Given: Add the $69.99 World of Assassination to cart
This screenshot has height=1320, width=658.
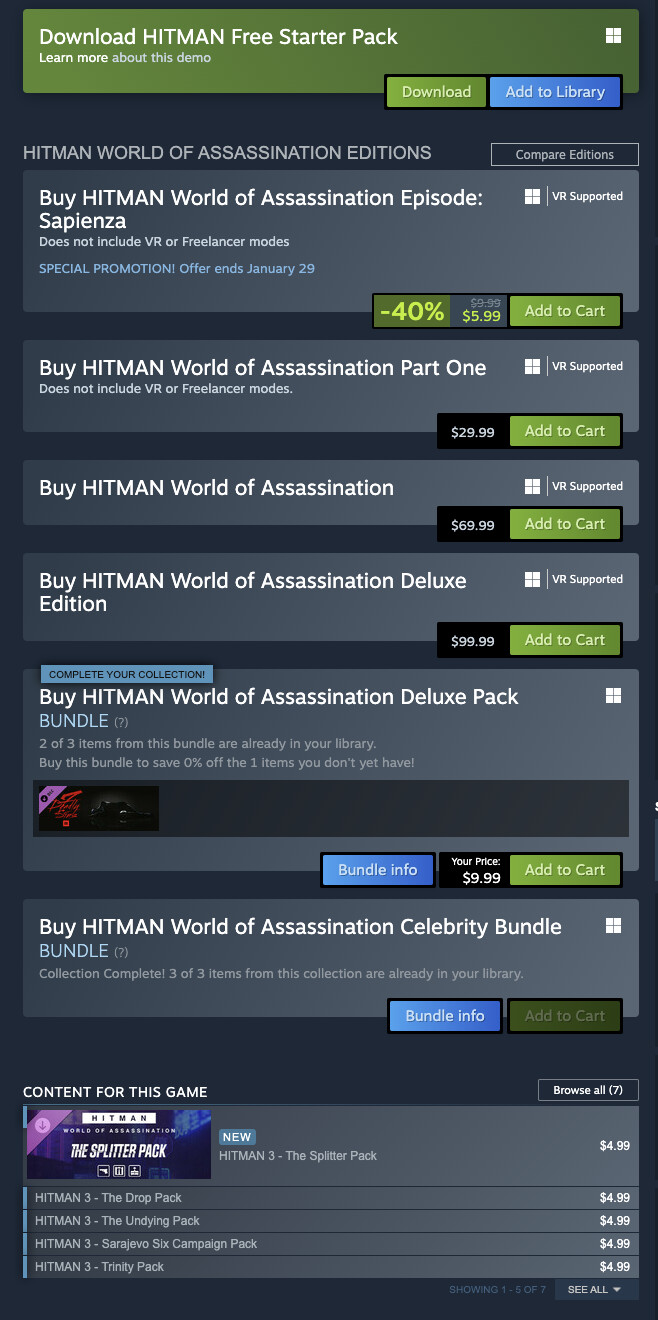Looking at the screenshot, I should point(565,524).
